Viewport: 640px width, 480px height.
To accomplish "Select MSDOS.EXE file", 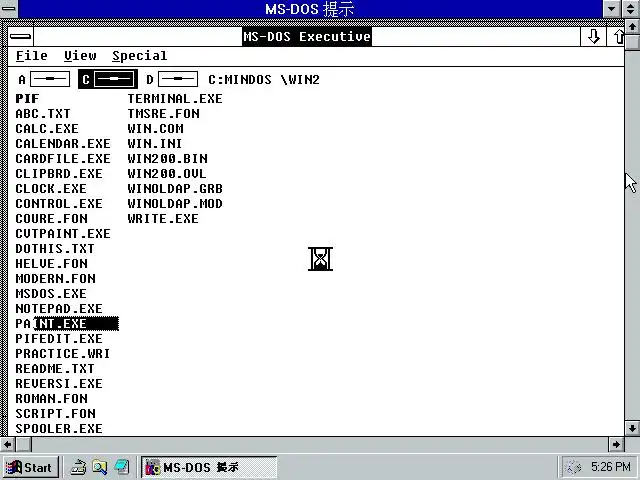I will tap(51, 294).
